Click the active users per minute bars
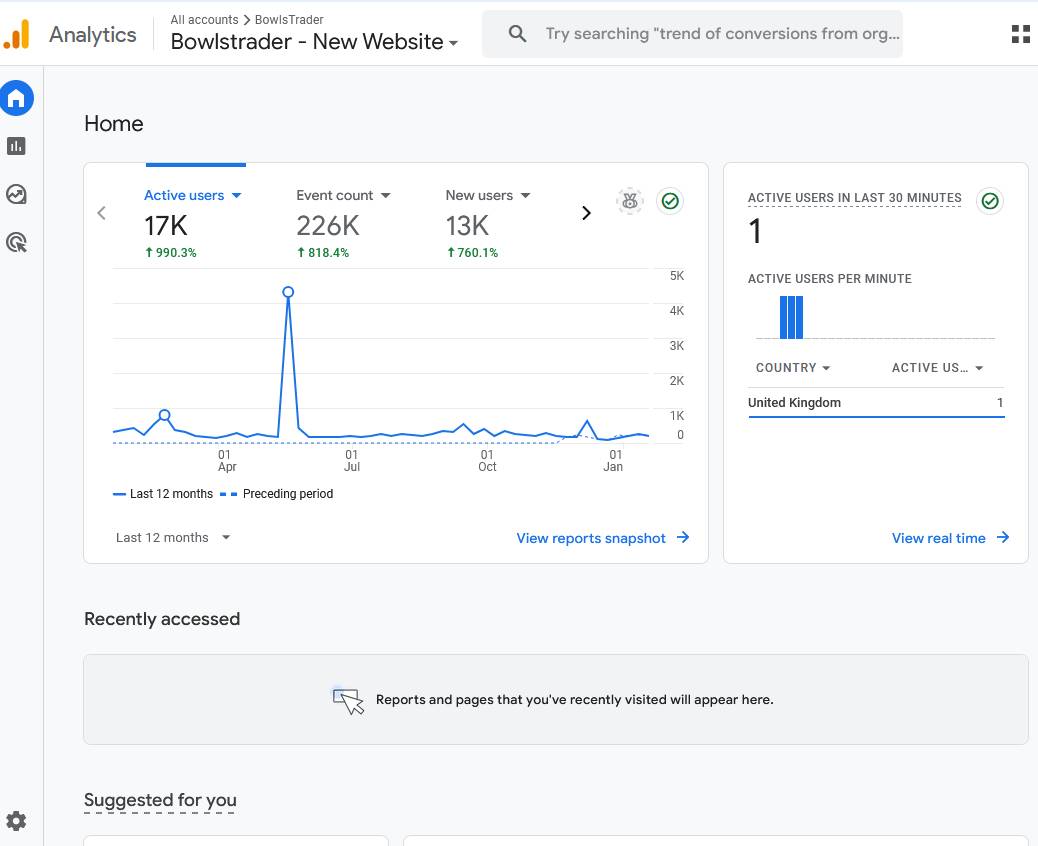This screenshot has width=1038, height=846. pyautogui.click(x=791, y=317)
